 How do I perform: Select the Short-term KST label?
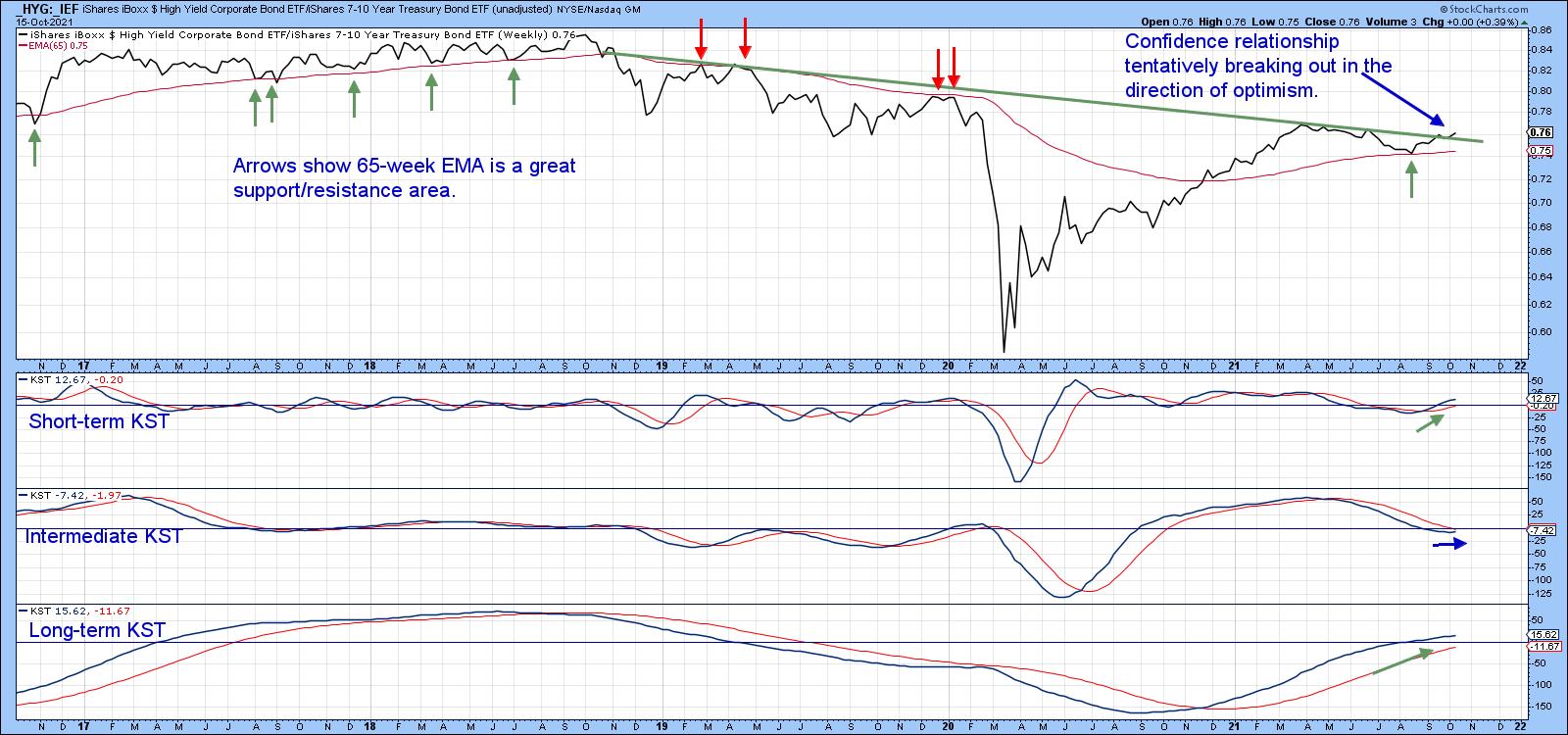point(98,421)
